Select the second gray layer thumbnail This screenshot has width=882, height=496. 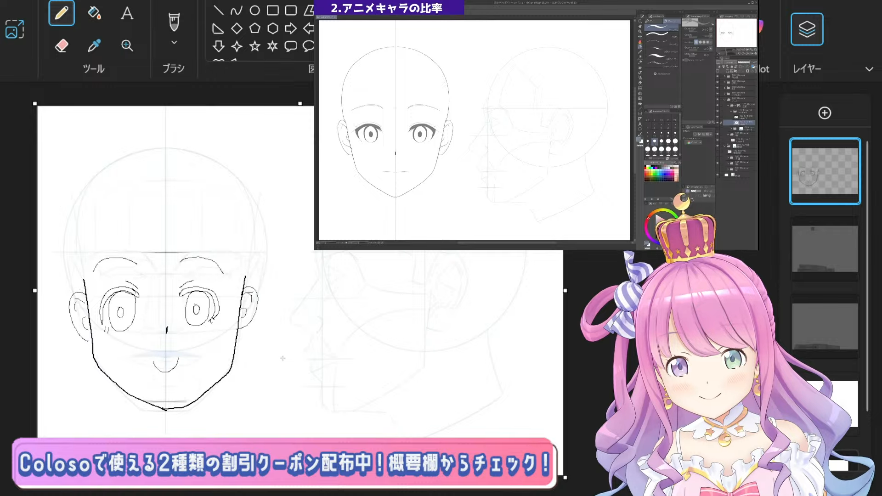[825, 249]
